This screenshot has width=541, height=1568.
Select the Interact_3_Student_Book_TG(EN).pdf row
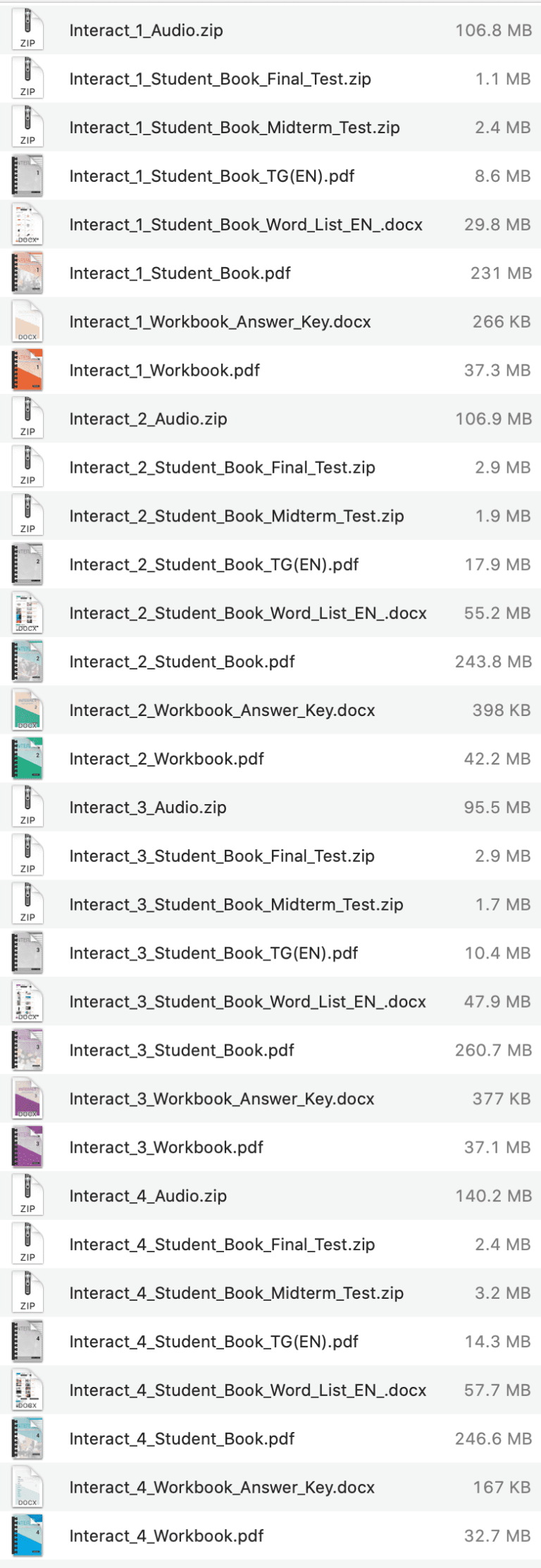(213, 953)
